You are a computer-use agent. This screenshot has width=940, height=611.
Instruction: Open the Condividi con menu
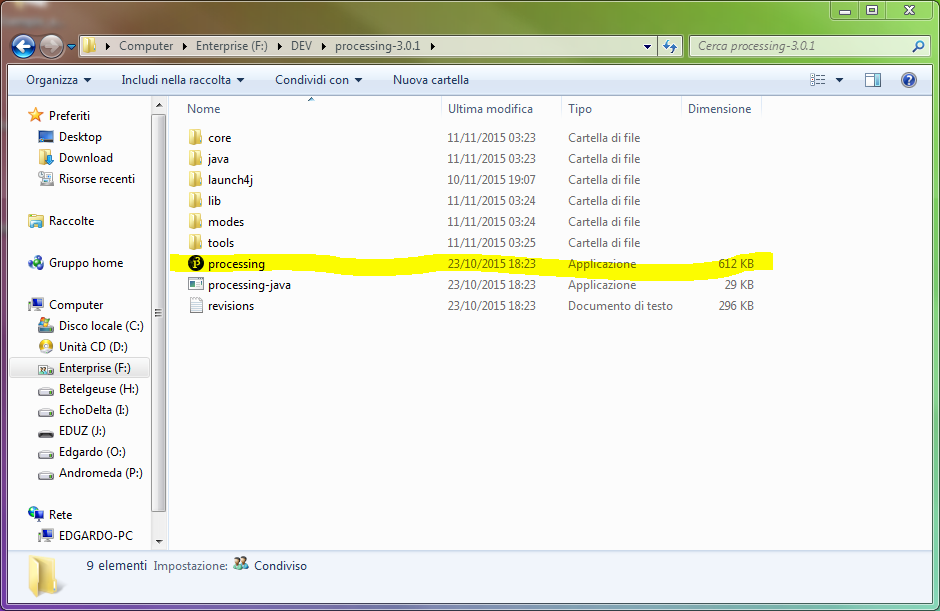[x=318, y=80]
